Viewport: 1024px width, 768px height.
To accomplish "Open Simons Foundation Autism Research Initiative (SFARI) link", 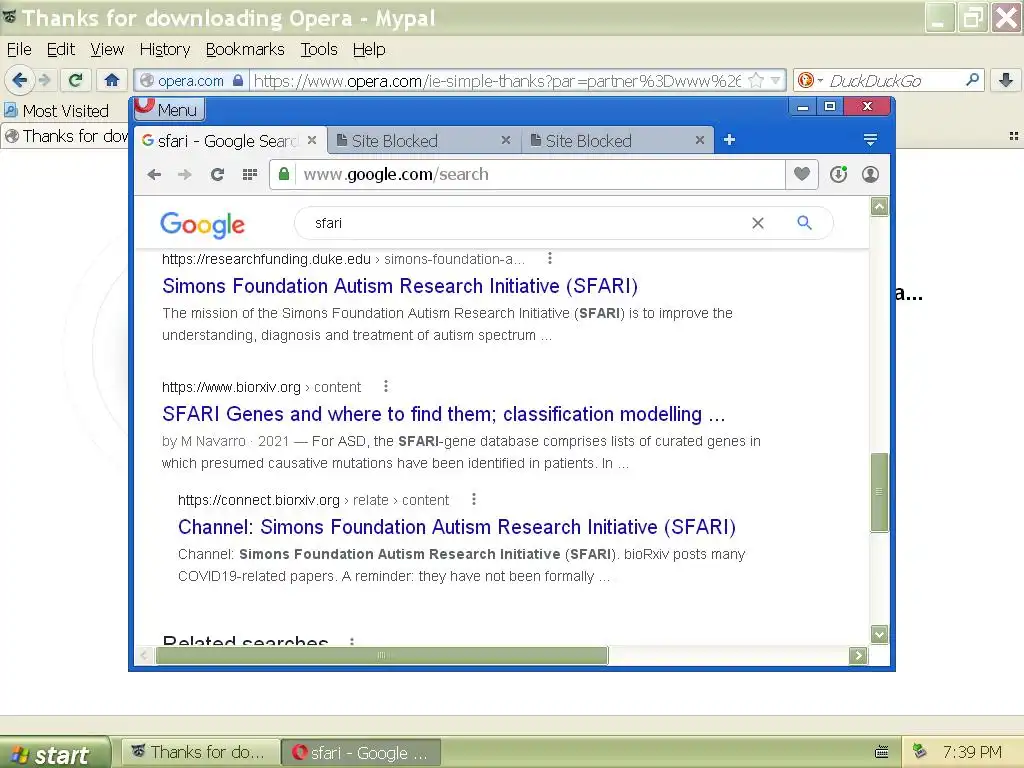I will [400, 286].
